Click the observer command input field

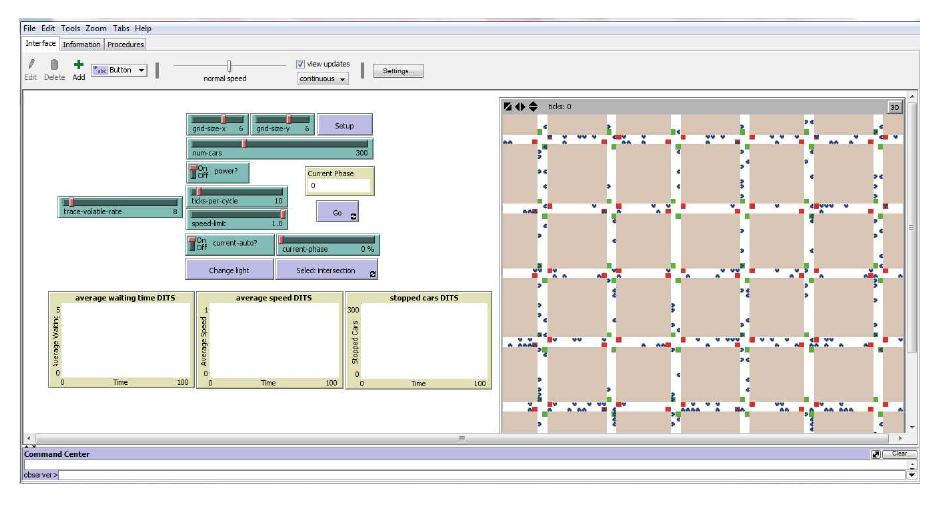pyautogui.click(x=482, y=475)
